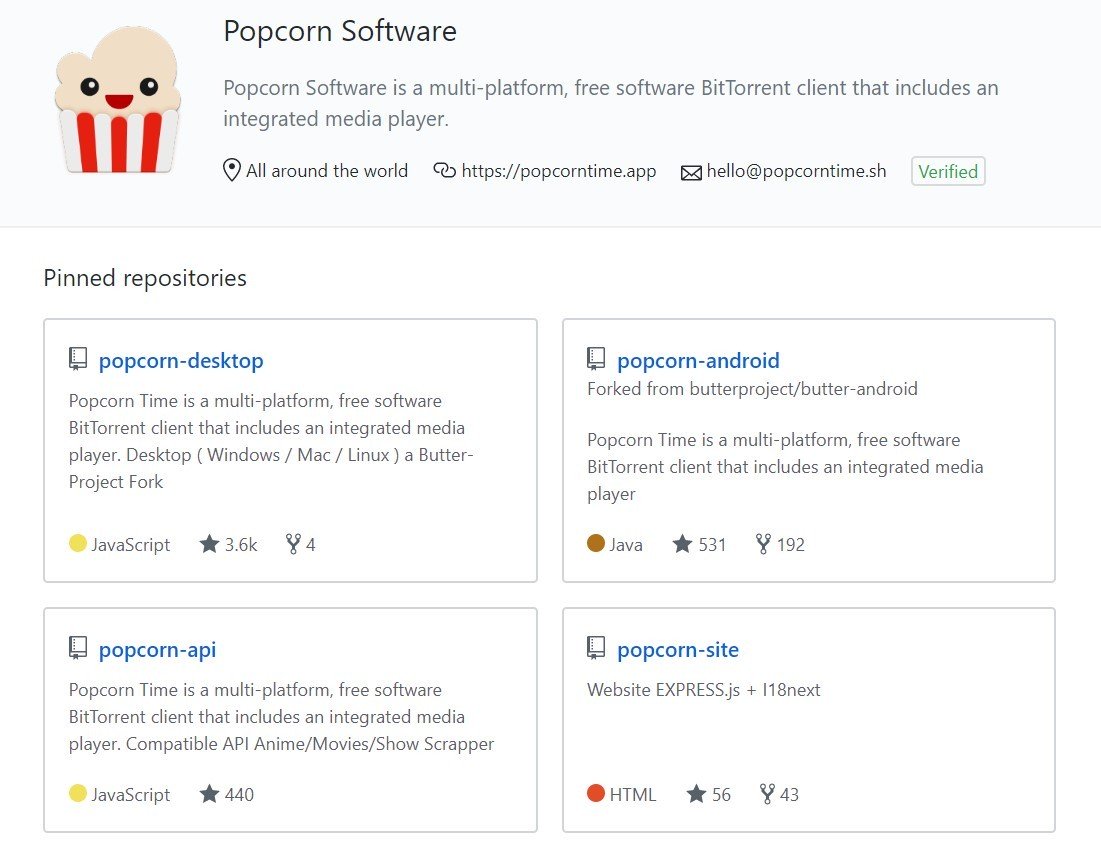Open the popcorn-android repository

tap(698, 360)
